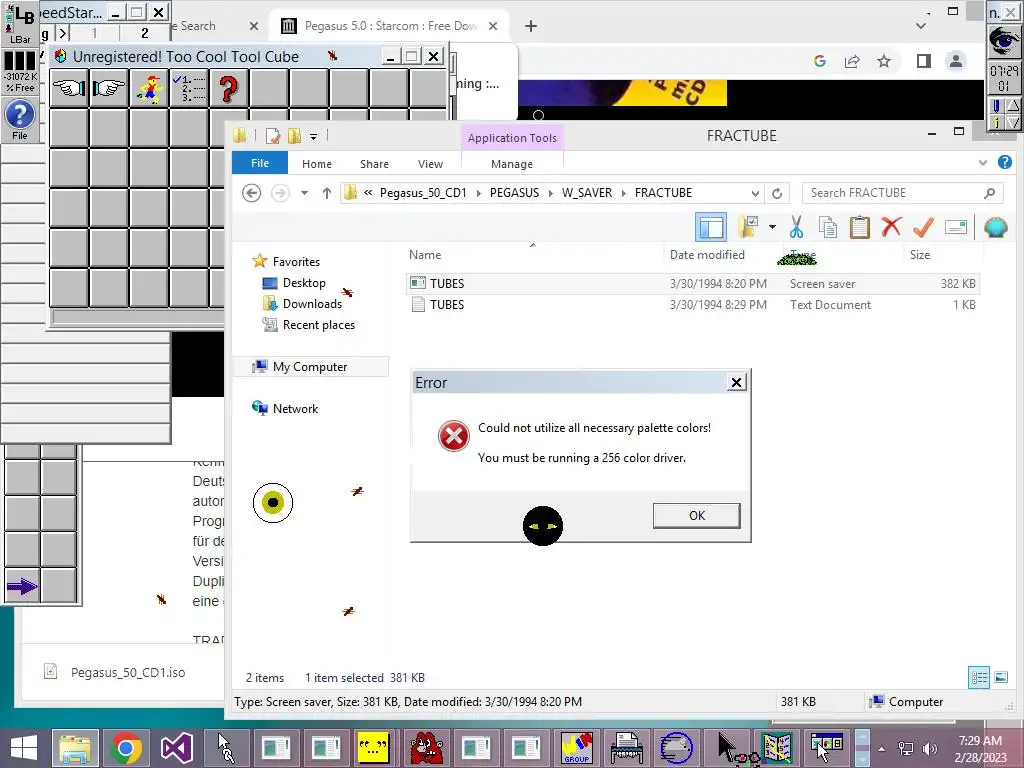Image resolution: width=1024 pixels, height=768 pixels.
Task: Click the orange checkmark Properties icon
Action: 923,227
